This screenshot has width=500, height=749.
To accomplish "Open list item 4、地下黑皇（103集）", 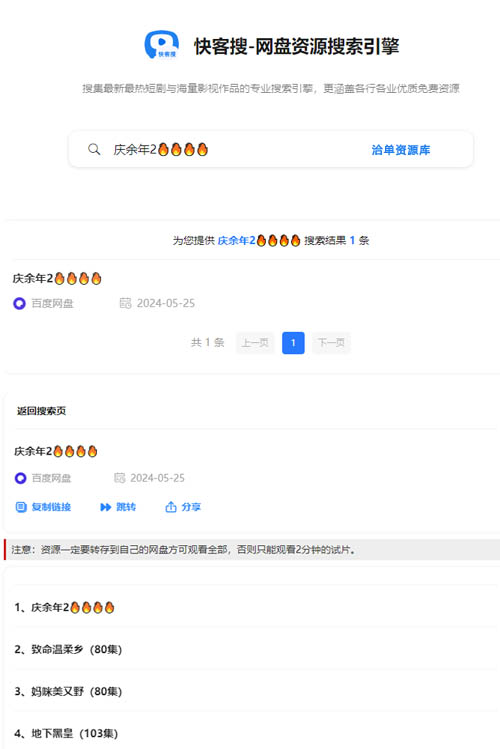I will (x=66, y=733).
